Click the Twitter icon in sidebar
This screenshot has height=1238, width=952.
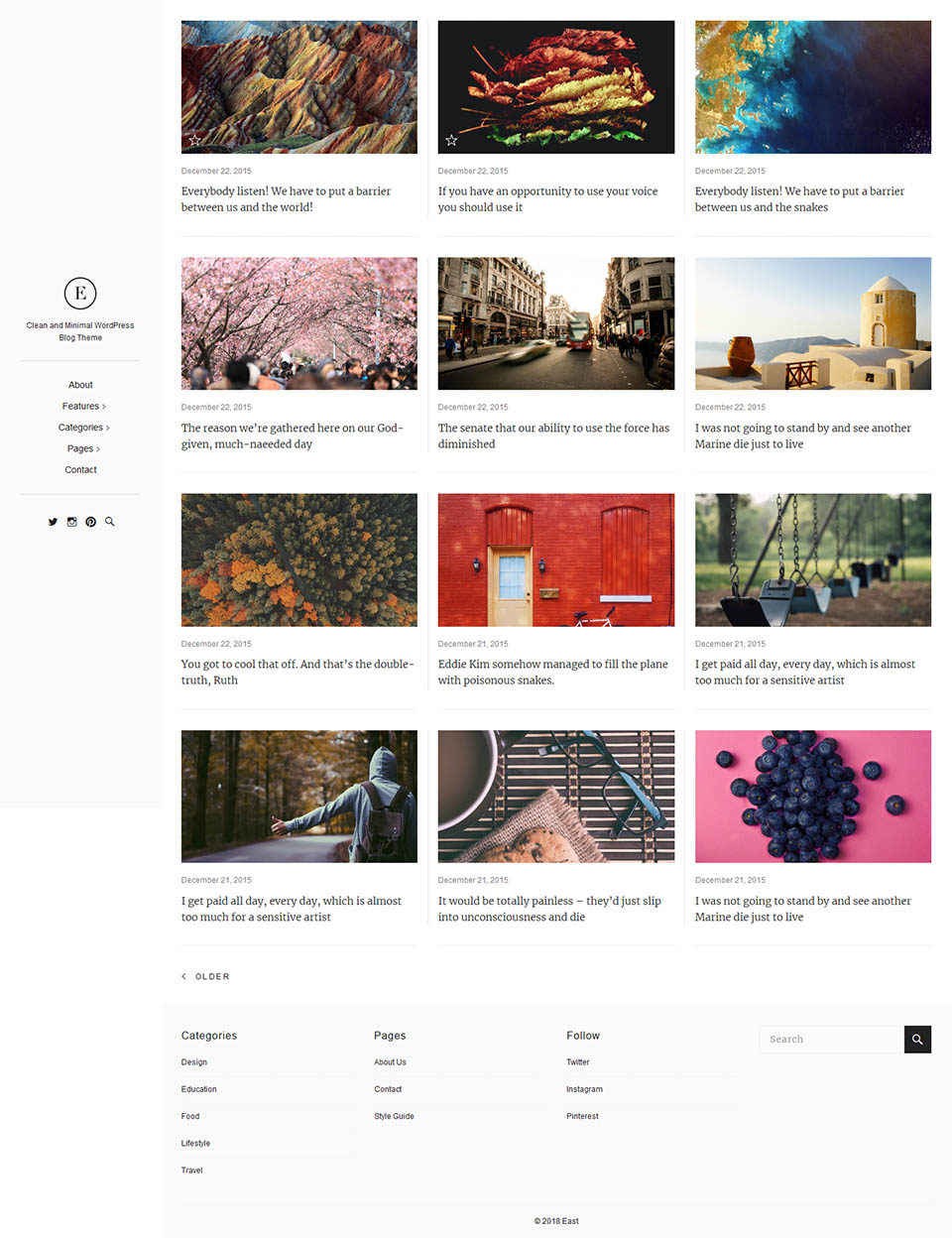click(x=53, y=522)
